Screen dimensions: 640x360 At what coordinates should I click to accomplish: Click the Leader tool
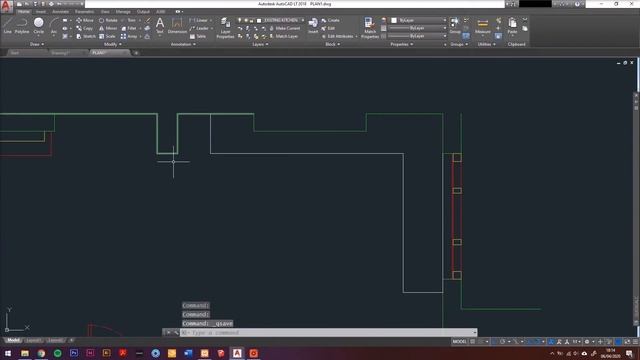point(199,28)
